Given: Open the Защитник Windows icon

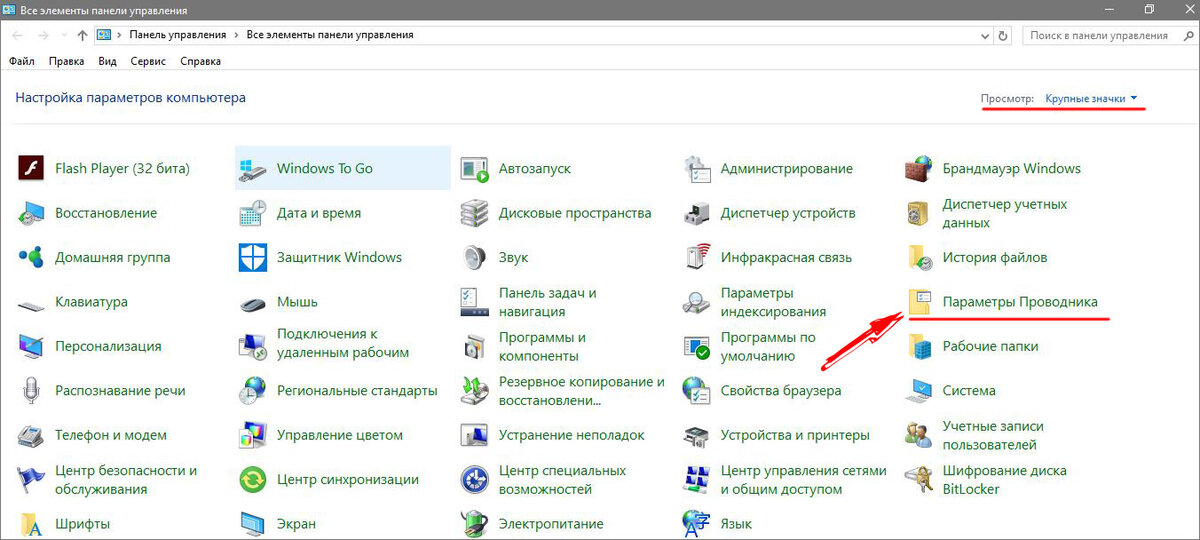Looking at the screenshot, I should pyautogui.click(x=253, y=257).
